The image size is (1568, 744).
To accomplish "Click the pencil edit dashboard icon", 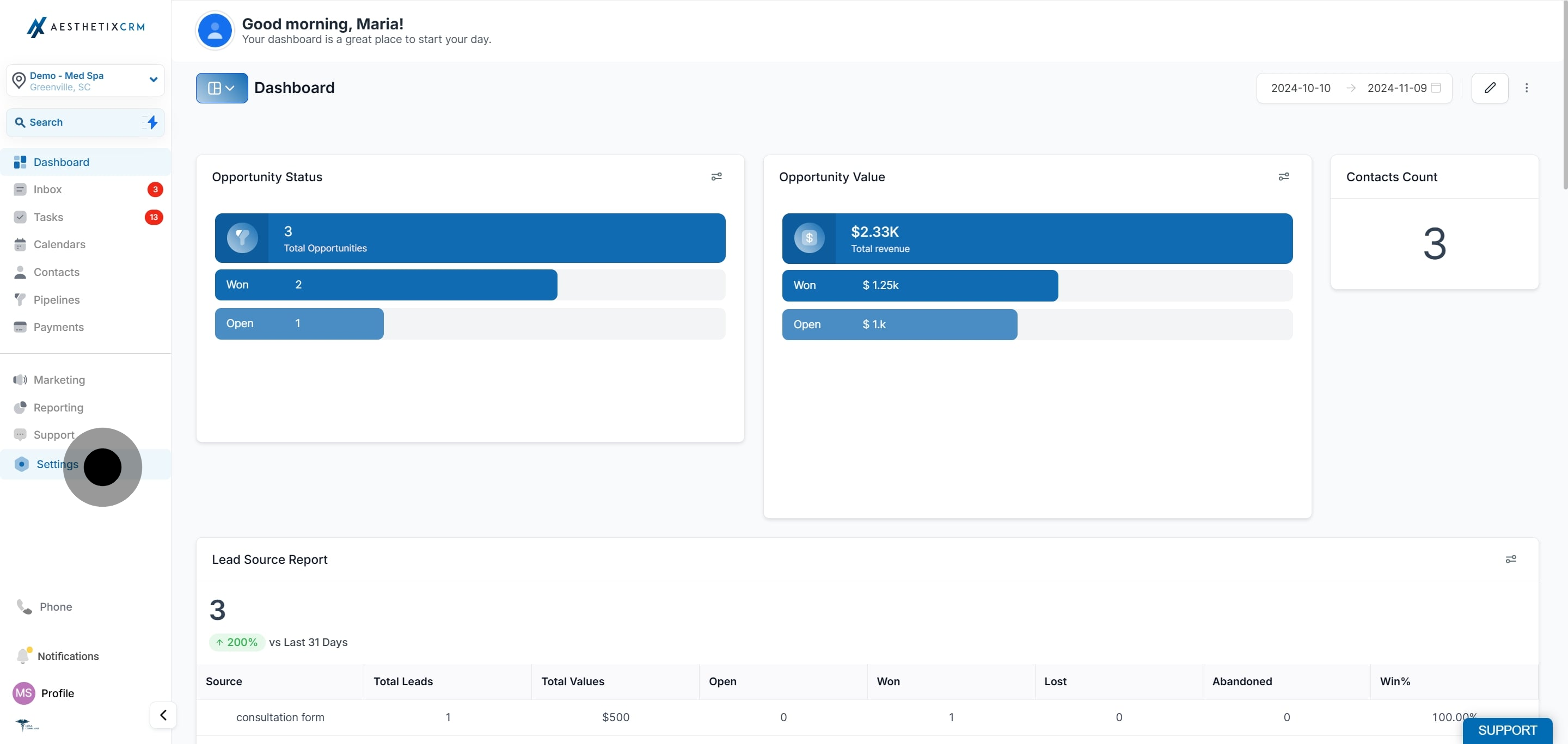I will click(1489, 88).
